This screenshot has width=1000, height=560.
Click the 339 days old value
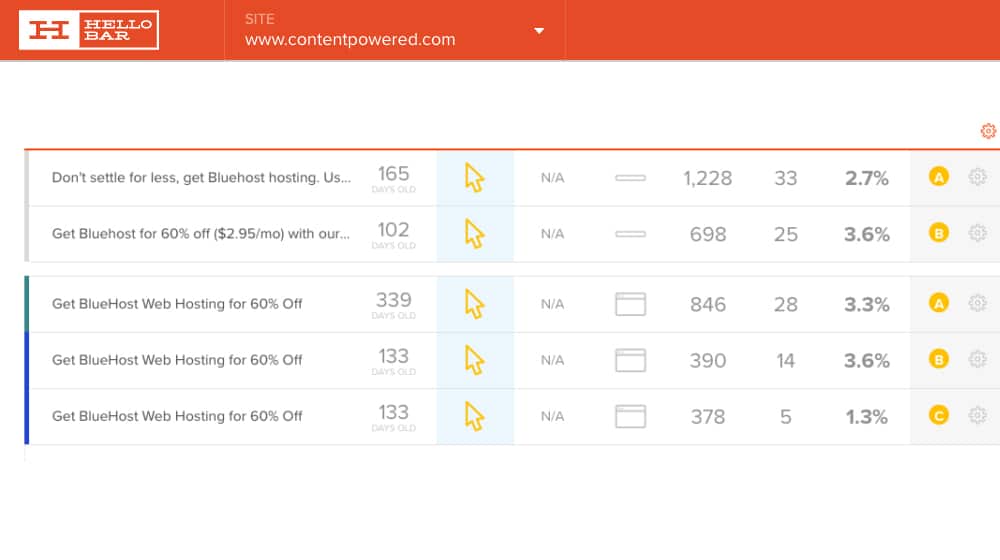(393, 300)
